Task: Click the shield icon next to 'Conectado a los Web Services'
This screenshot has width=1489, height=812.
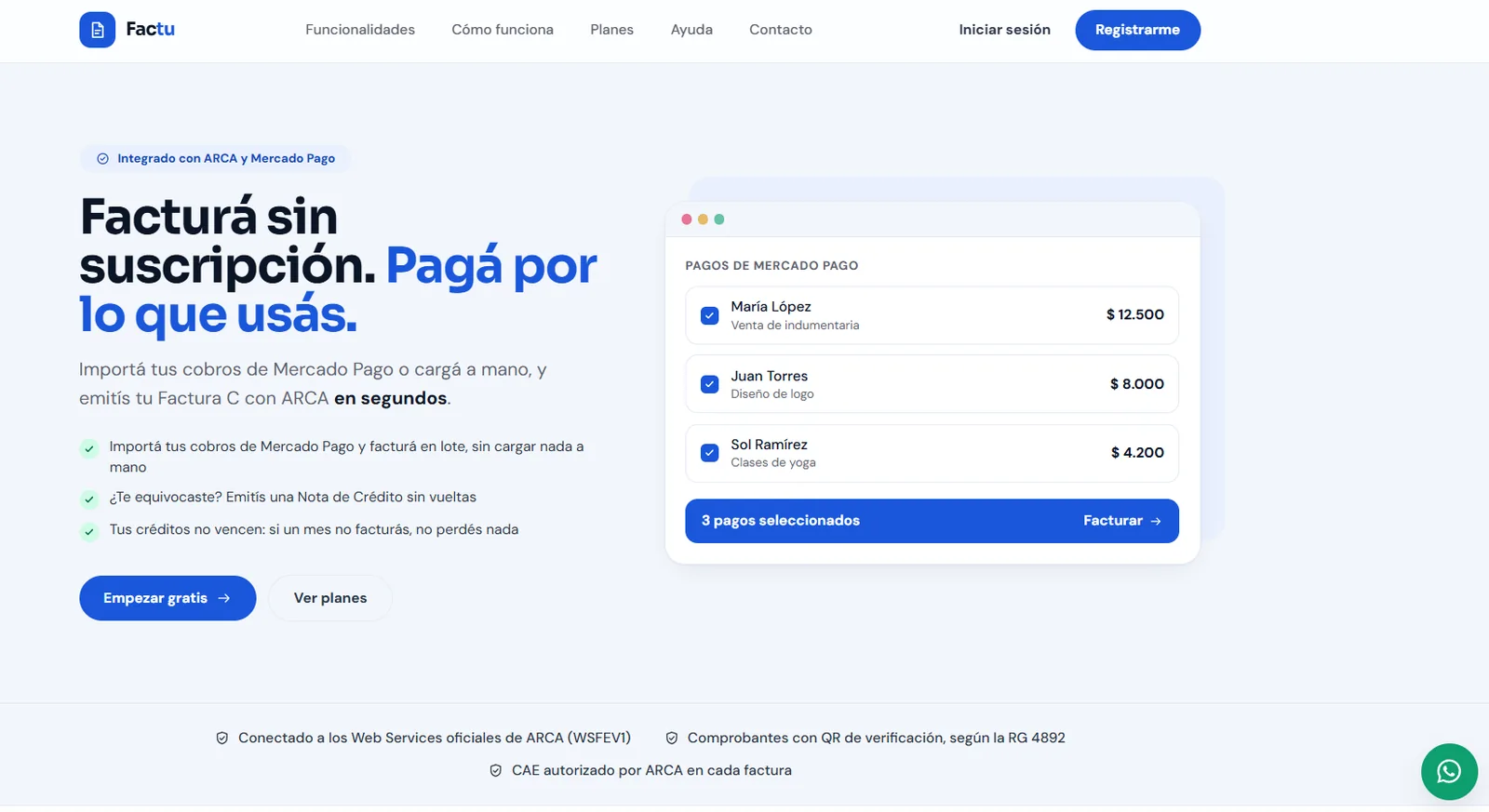Action: 222,739
